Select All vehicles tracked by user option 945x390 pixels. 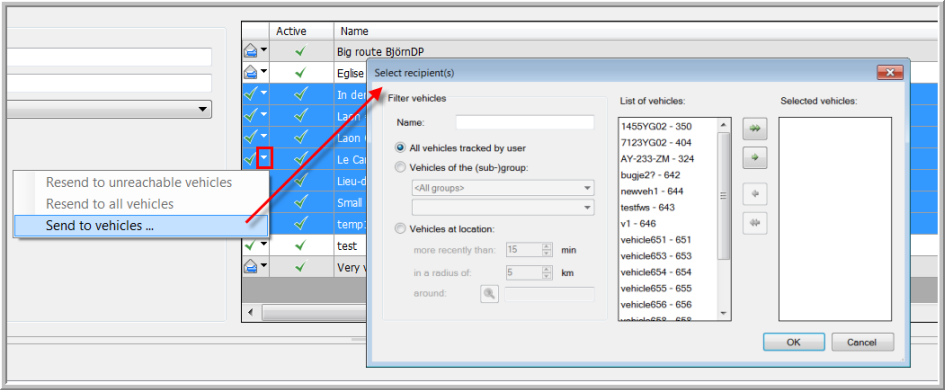click(x=401, y=147)
